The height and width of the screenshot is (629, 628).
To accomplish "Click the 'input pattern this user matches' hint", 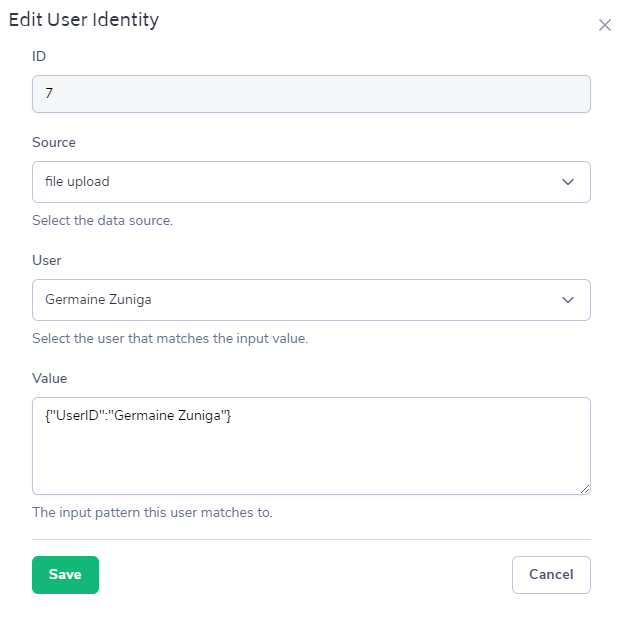I will (152, 512).
